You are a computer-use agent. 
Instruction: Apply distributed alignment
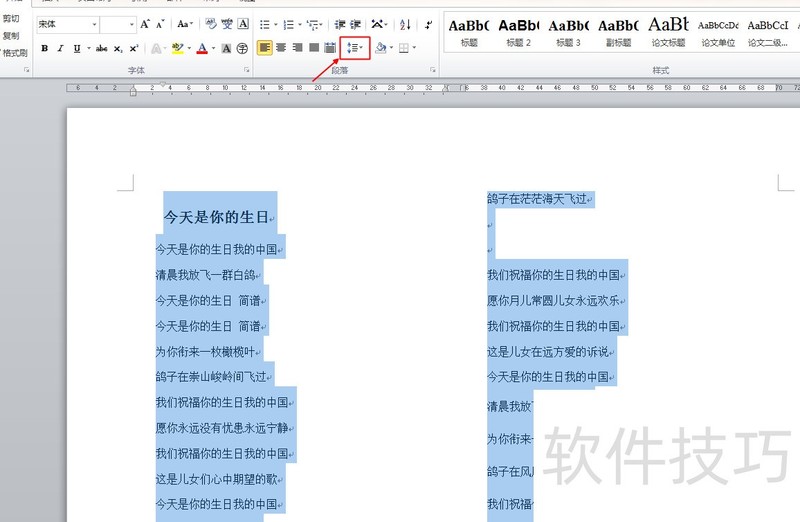coord(330,48)
